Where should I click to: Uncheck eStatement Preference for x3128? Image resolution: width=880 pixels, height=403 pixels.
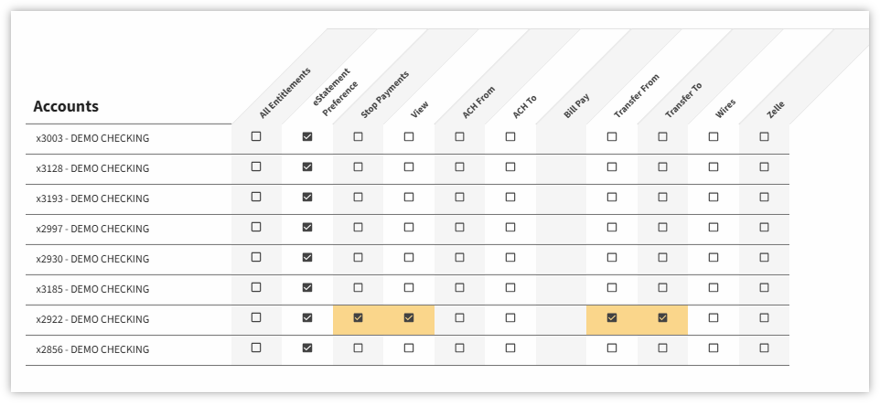[x=307, y=167]
